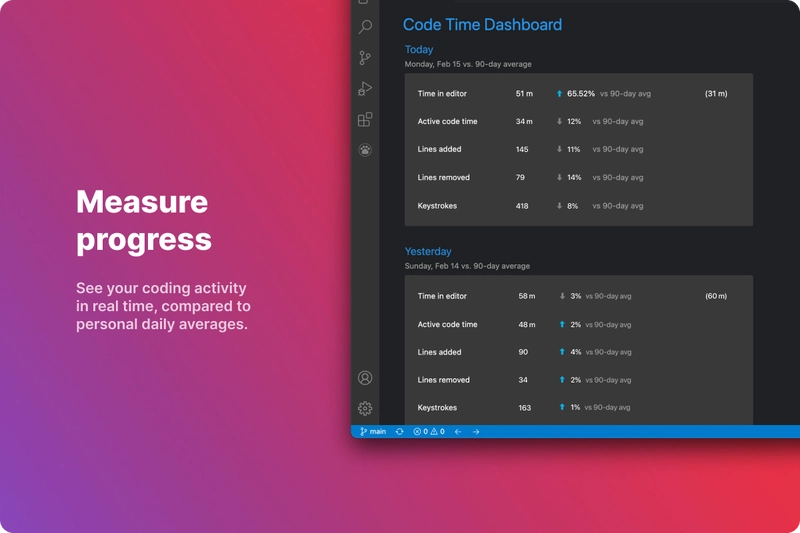Open the Manage gear icon

(365, 409)
